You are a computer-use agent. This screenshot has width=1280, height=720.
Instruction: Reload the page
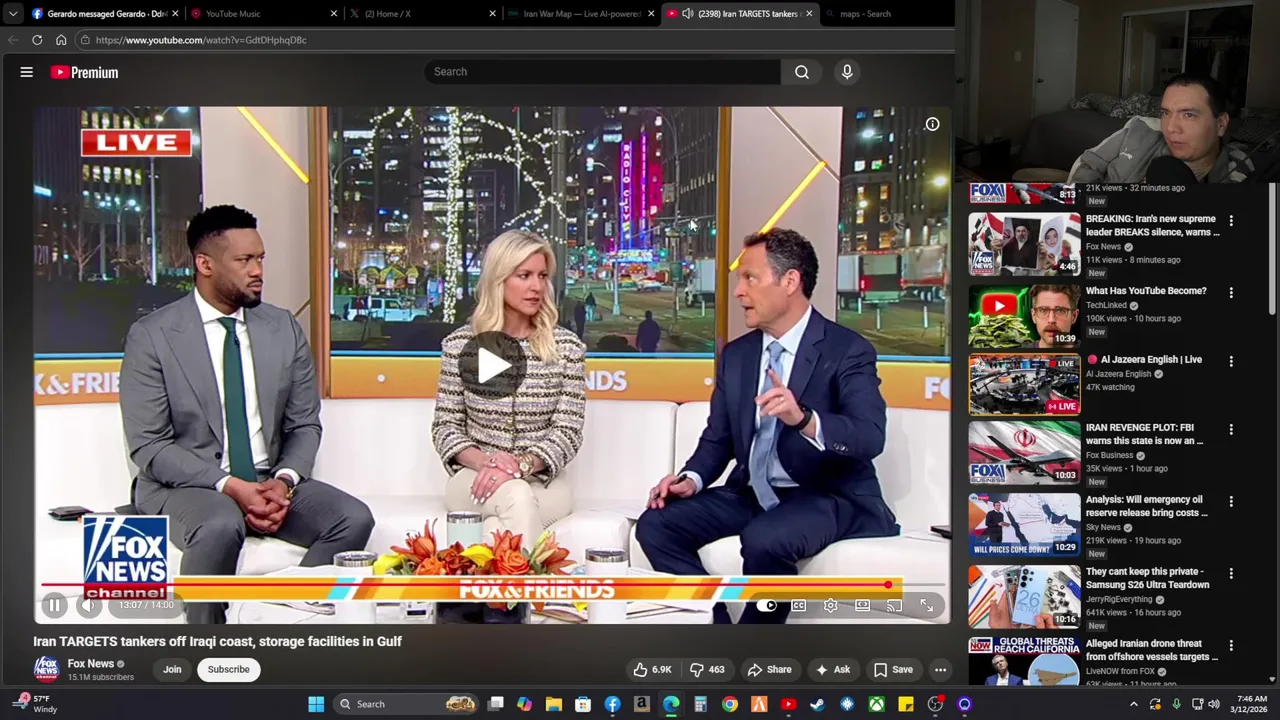[37, 40]
